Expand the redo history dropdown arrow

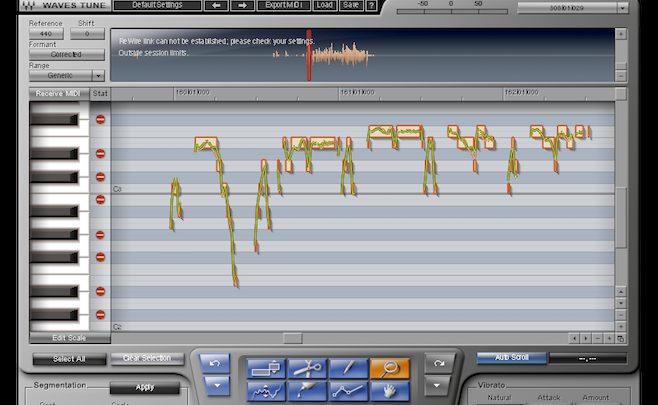click(438, 385)
